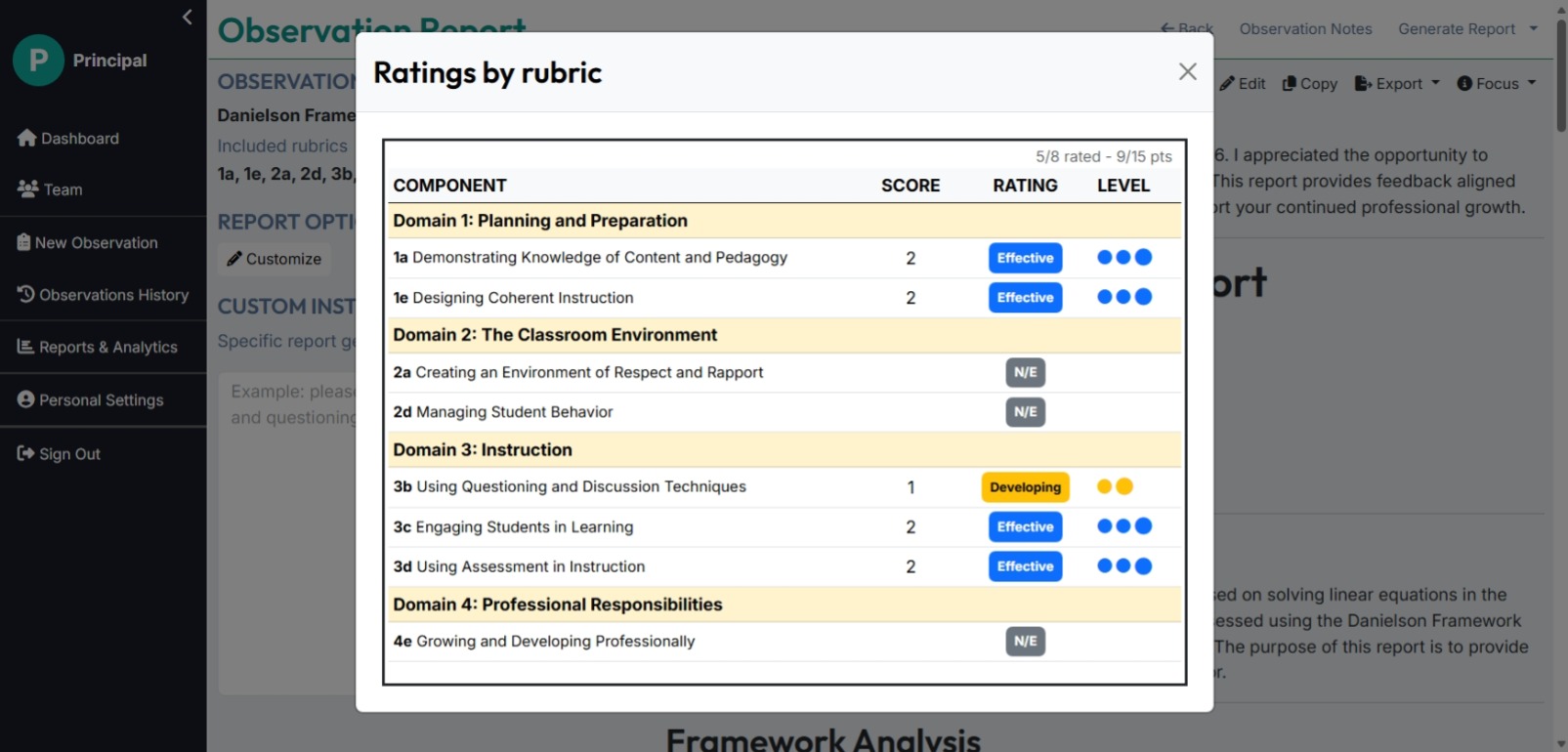Open the Export dropdown
This screenshot has height=752, width=1568.
[1397, 84]
